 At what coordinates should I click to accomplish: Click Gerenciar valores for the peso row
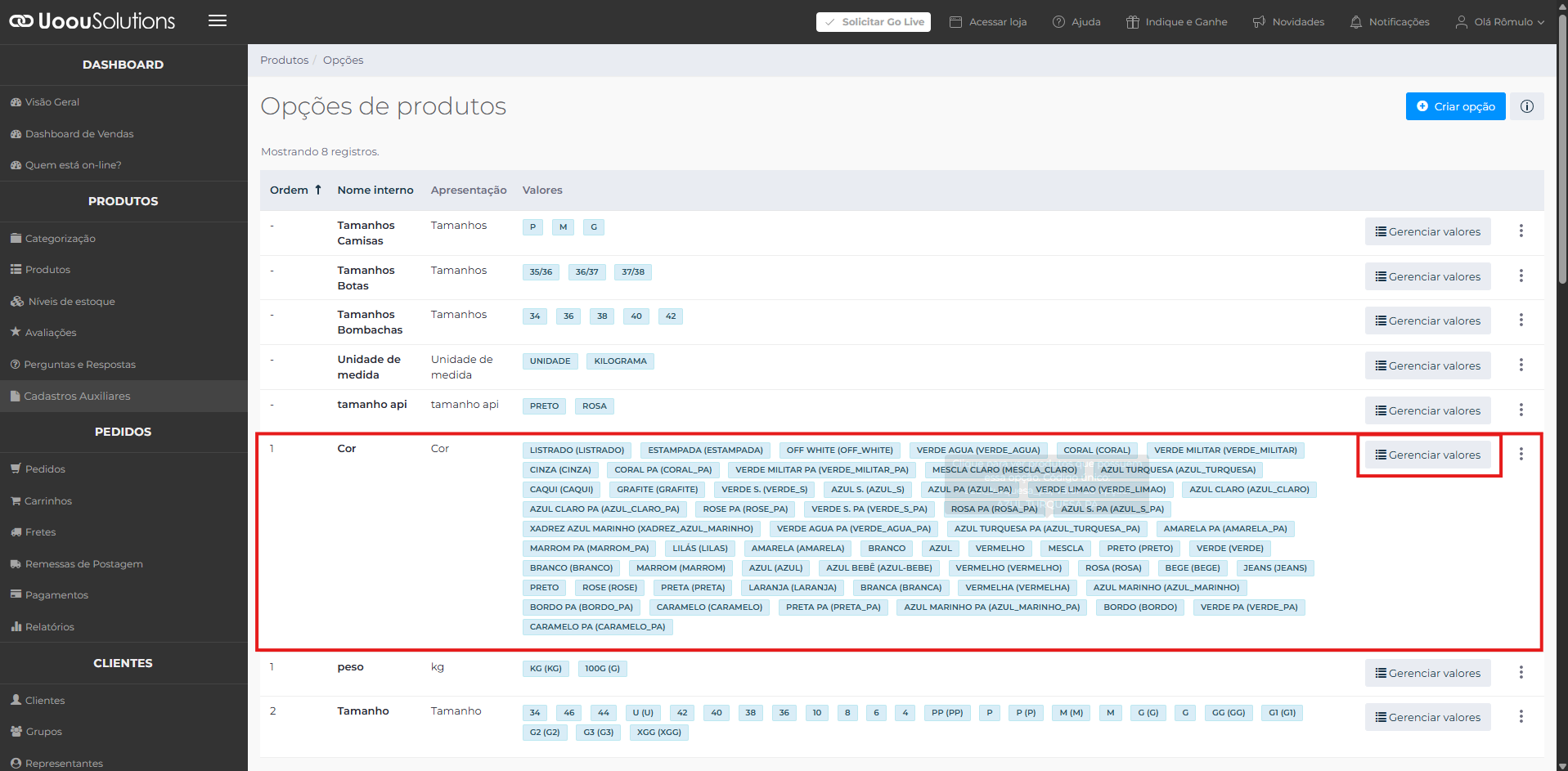pyautogui.click(x=1428, y=673)
